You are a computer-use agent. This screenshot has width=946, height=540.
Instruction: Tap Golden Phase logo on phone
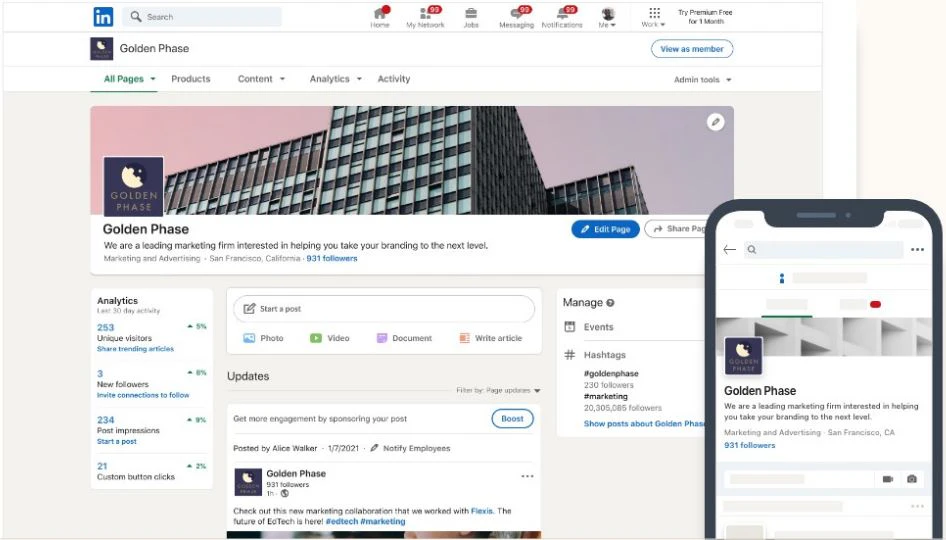pos(743,356)
